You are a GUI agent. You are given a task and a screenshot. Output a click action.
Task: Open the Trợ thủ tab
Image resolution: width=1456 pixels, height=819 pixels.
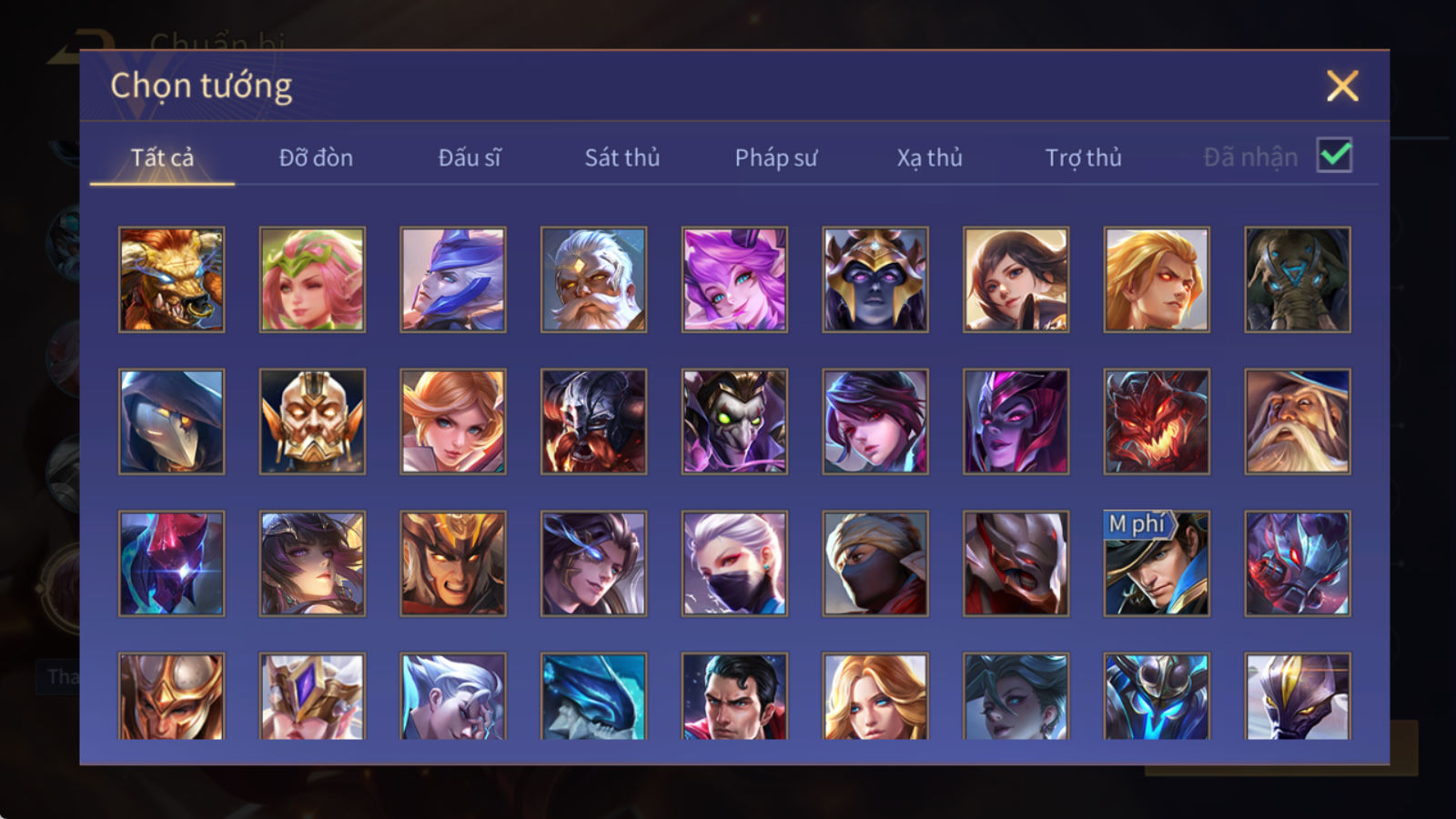1083,158
